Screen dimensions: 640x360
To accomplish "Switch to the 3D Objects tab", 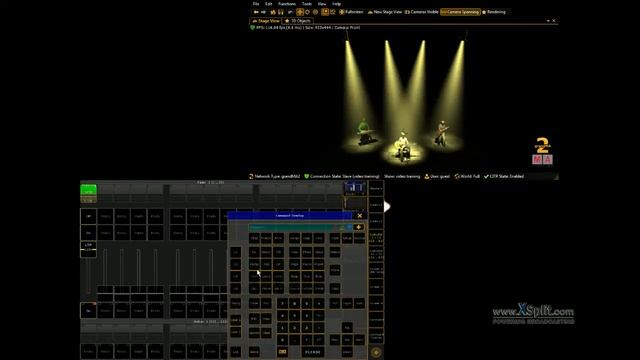I will [x=298, y=21].
